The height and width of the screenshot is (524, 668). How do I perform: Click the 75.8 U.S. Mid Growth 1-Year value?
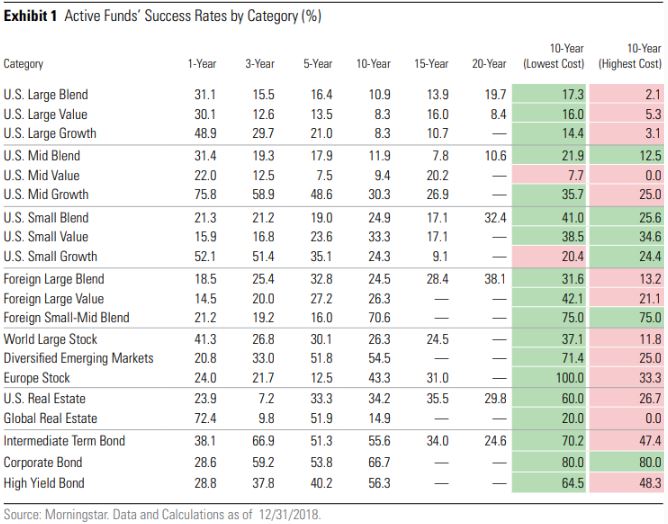[204, 194]
